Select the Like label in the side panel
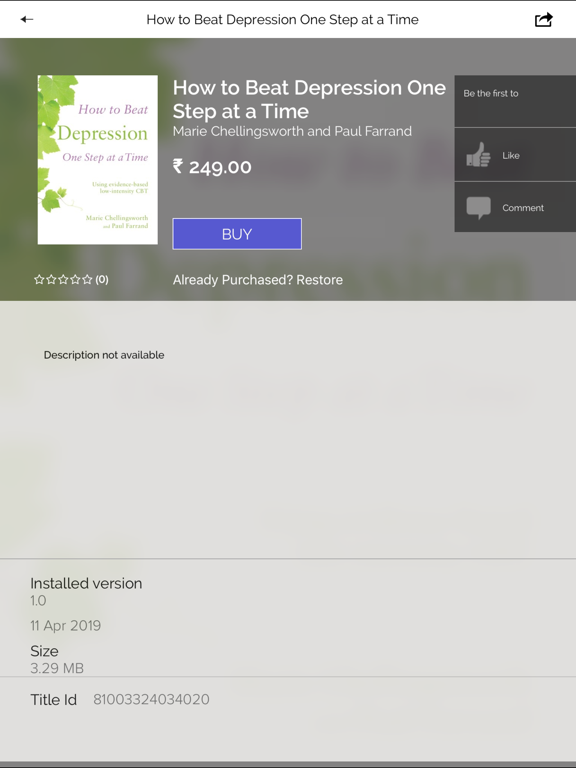 click(510, 155)
